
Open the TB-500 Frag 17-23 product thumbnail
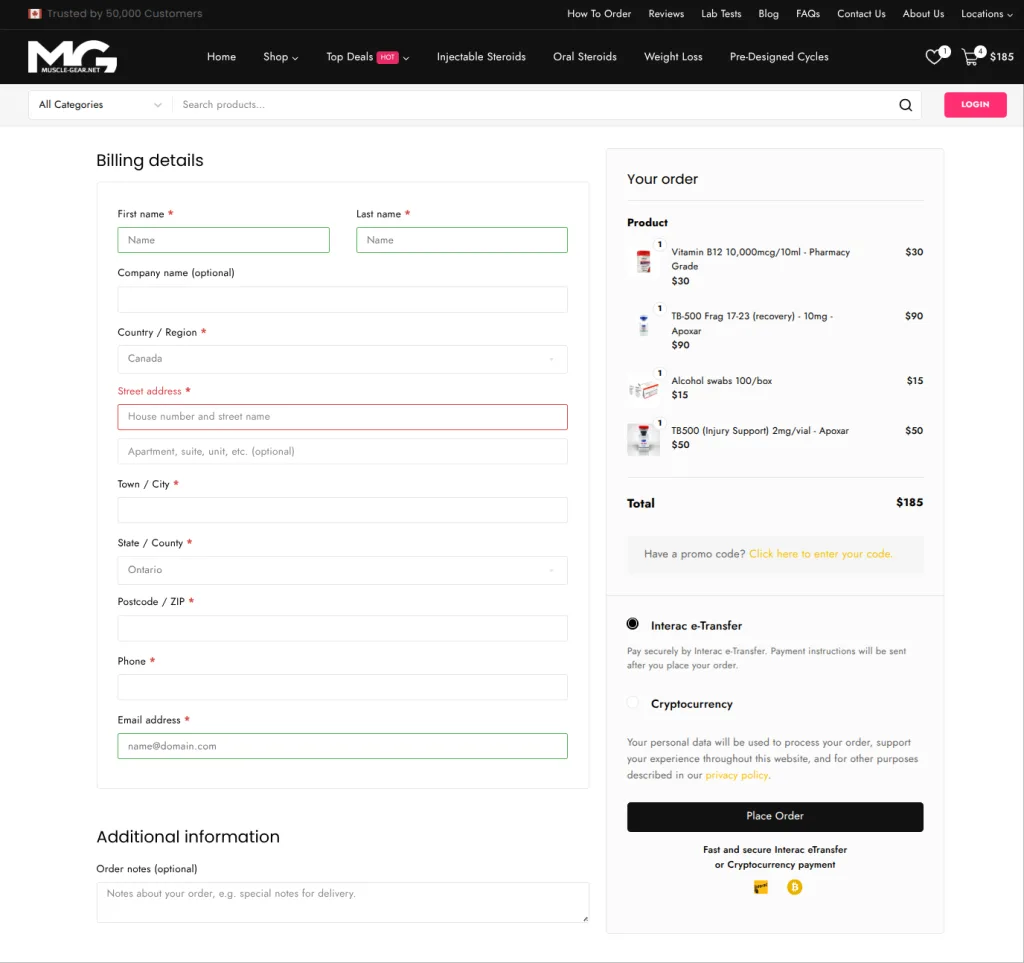pyautogui.click(x=643, y=324)
